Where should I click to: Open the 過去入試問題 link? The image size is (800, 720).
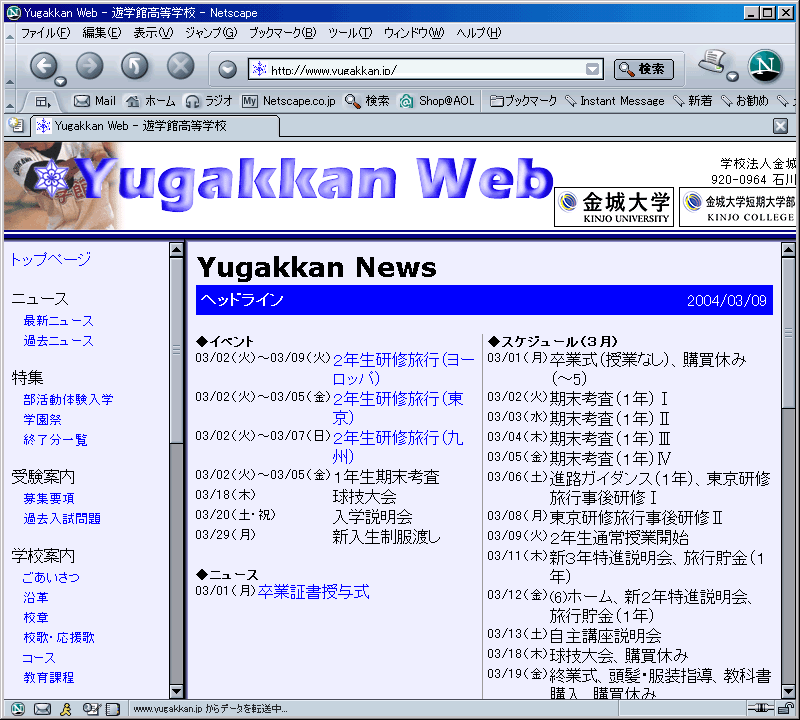click(62, 518)
